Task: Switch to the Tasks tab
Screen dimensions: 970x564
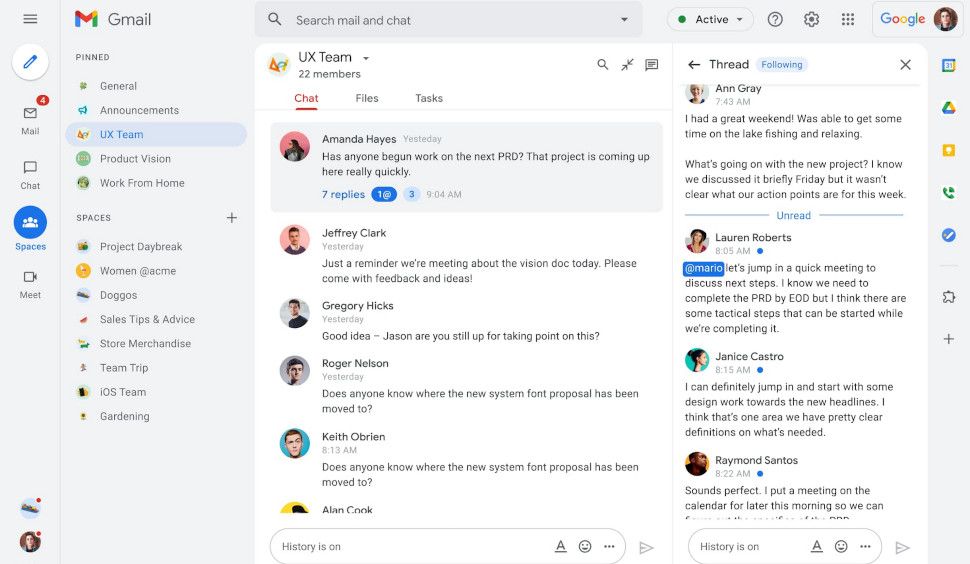Action: 429,98
